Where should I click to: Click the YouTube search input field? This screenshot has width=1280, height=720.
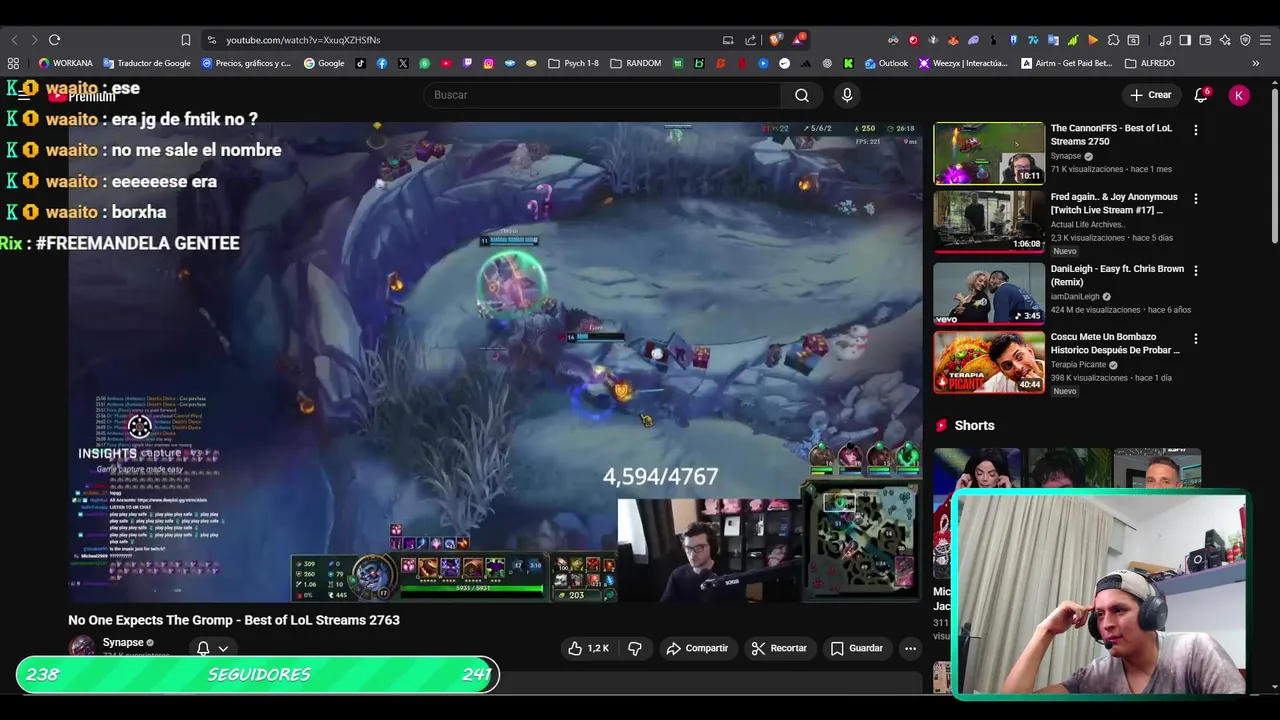tap(603, 95)
